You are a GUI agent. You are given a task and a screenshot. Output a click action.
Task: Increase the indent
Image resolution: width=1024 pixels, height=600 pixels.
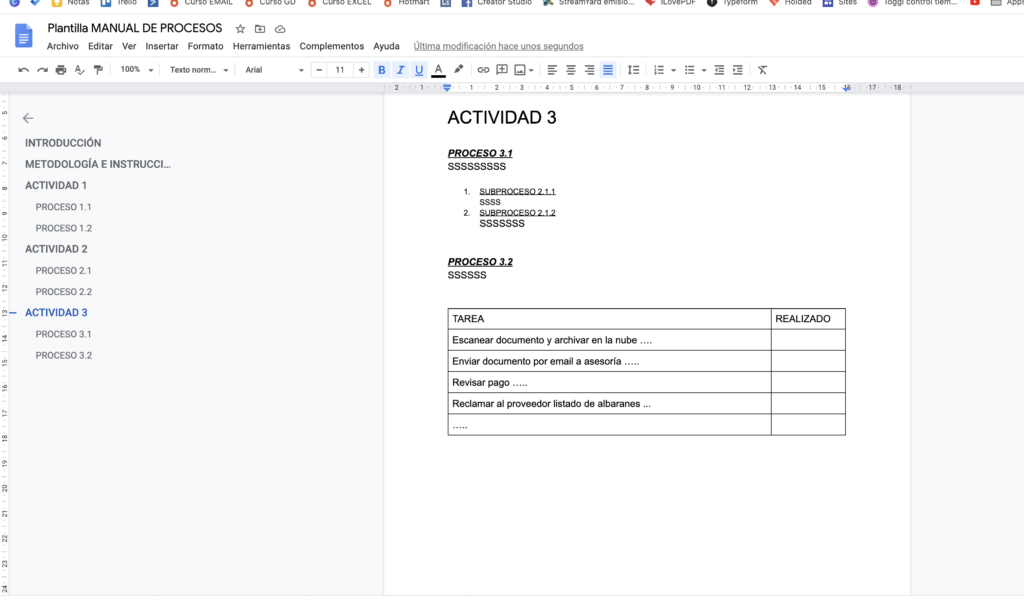(738, 70)
